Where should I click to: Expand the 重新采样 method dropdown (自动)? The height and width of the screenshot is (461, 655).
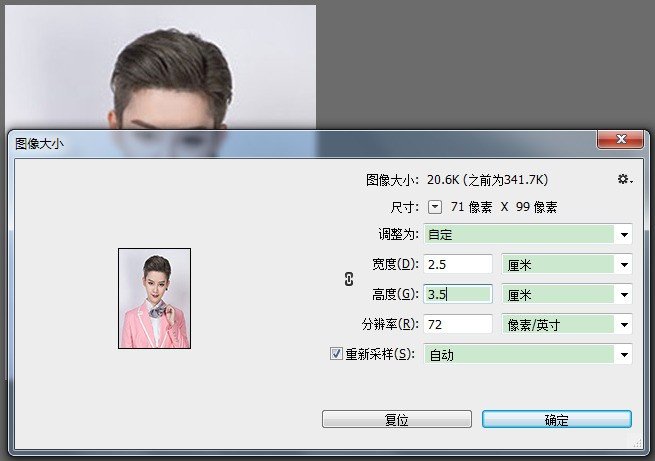coord(528,354)
